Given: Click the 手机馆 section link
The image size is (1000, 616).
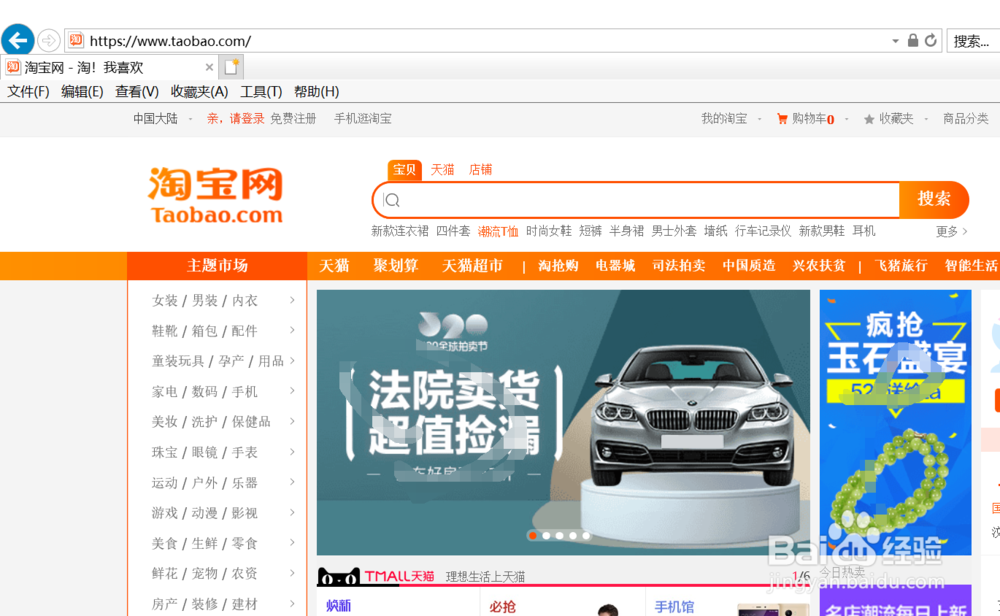Looking at the screenshot, I should (x=673, y=606).
